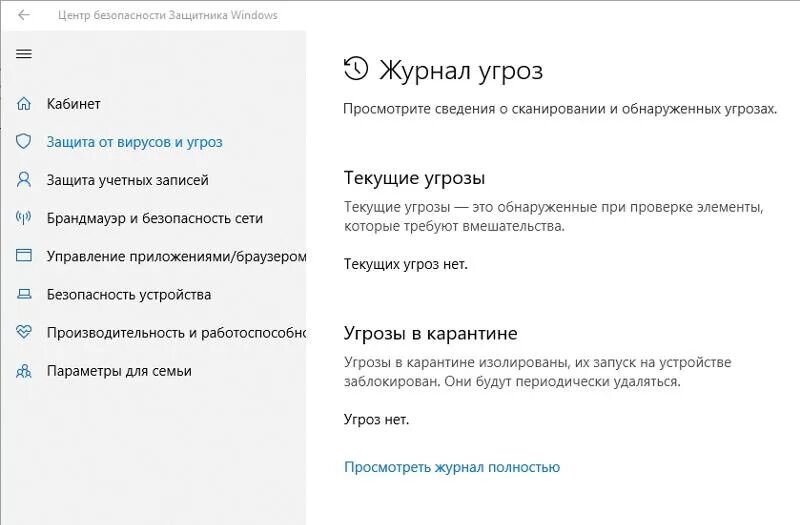Select Защита от вирусов и угроз
The height and width of the screenshot is (525, 800).
134,142
